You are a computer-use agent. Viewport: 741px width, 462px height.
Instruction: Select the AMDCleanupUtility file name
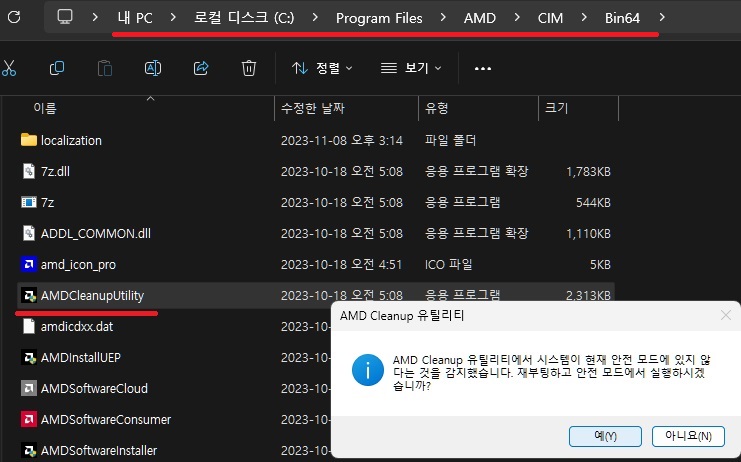tap(92, 296)
